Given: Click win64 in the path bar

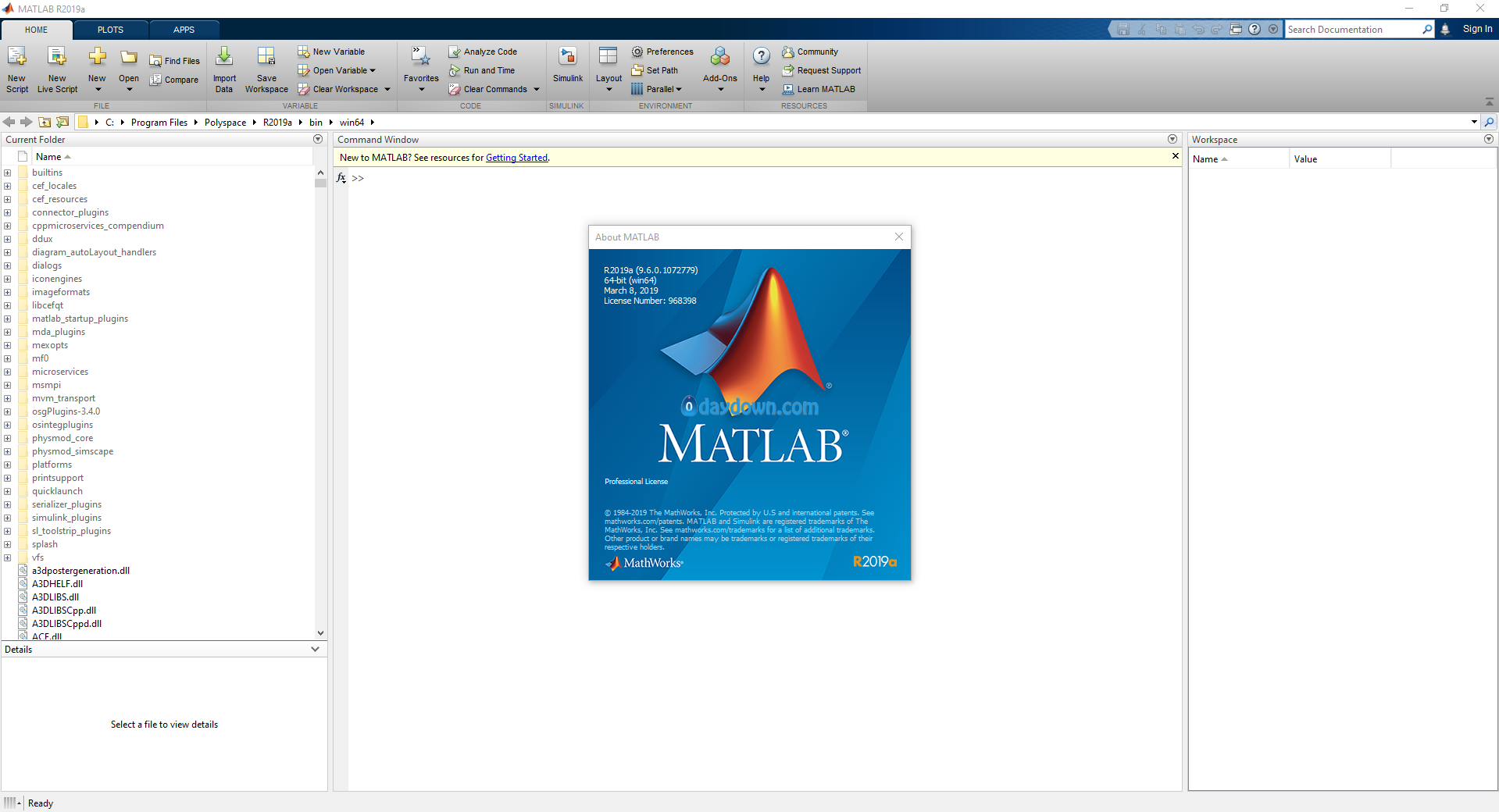Looking at the screenshot, I should [x=352, y=123].
